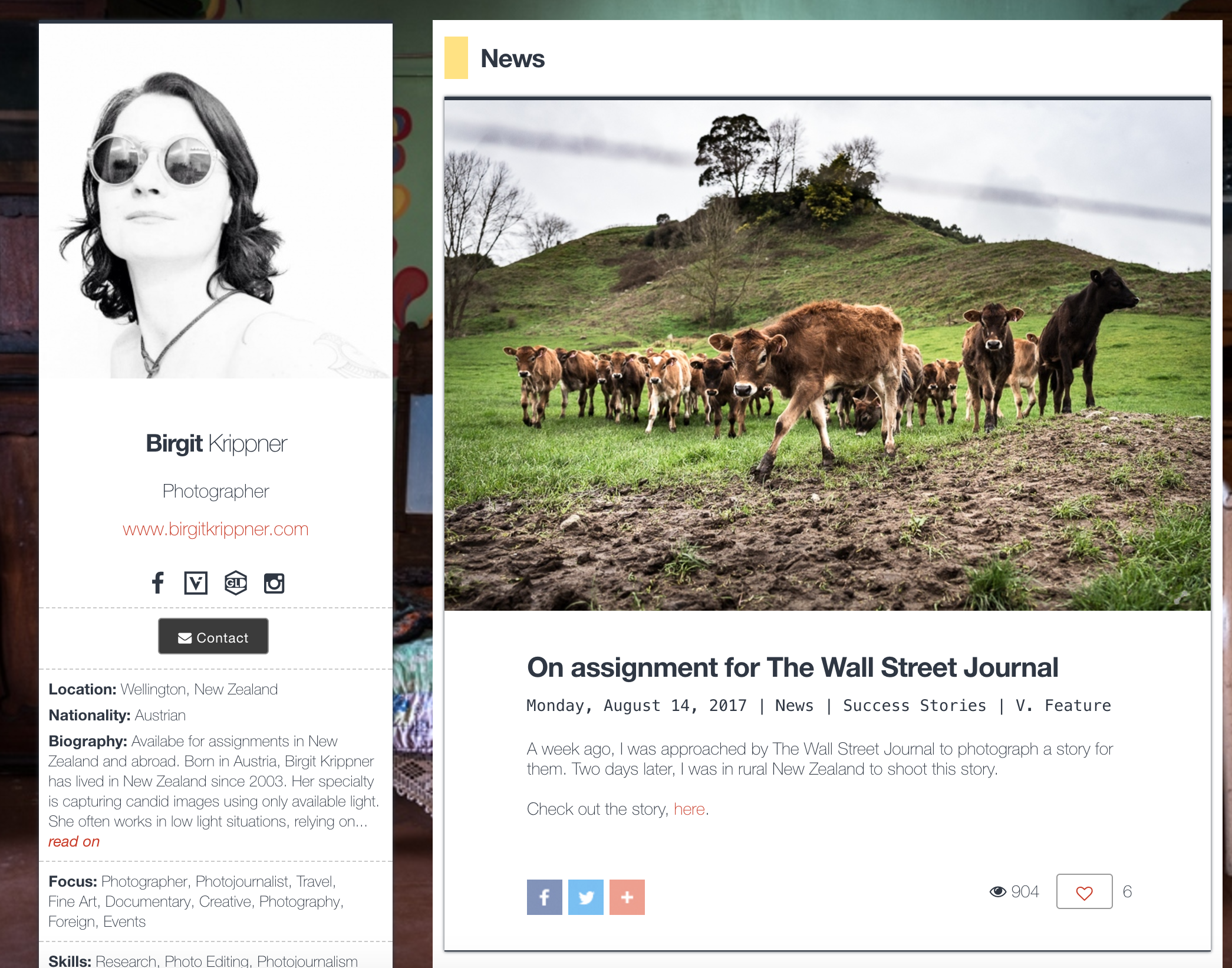Open Birgit's Facebook profile icon
This screenshot has width=1232, height=968.
157,582
